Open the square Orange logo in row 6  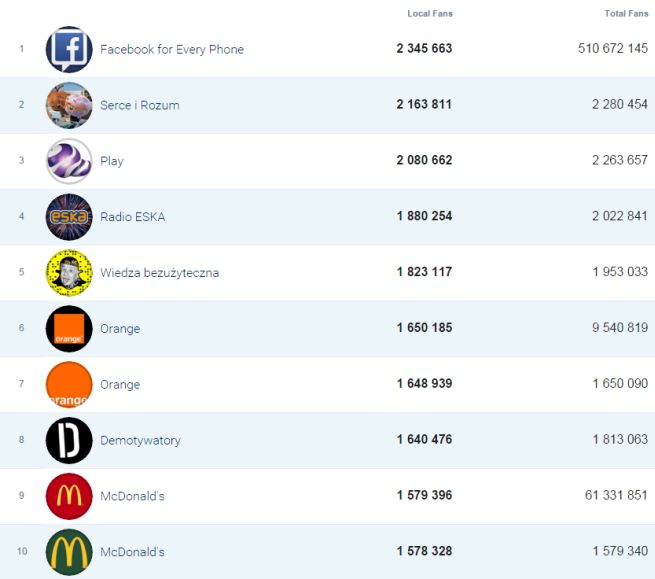pyautogui.click(x=69, y=329)
